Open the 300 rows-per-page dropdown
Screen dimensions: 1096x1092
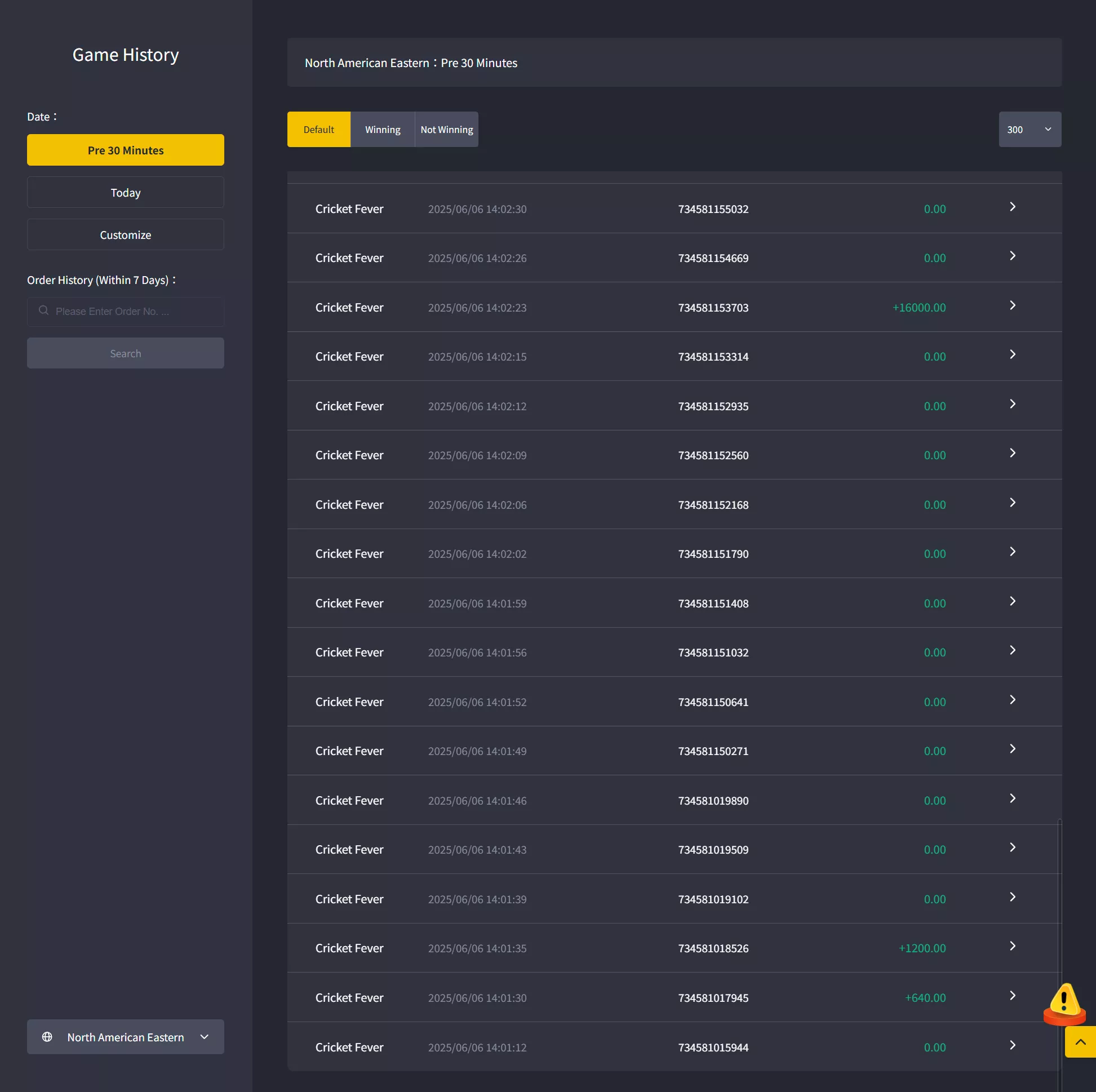point(1030,130)
